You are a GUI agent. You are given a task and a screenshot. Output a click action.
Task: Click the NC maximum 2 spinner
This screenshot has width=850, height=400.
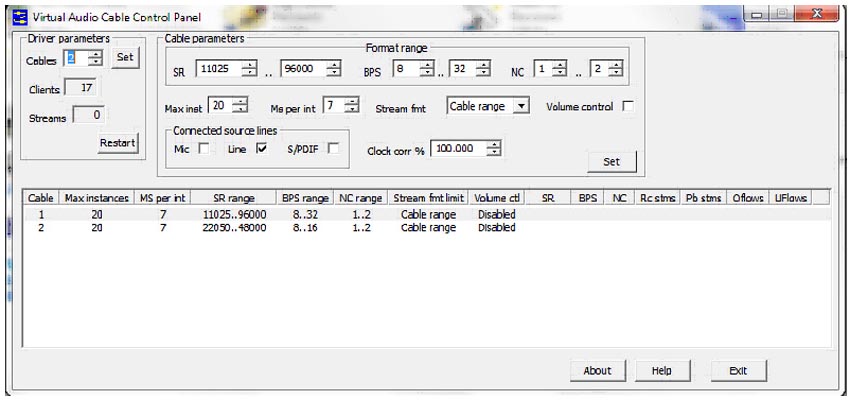point(615,69)
